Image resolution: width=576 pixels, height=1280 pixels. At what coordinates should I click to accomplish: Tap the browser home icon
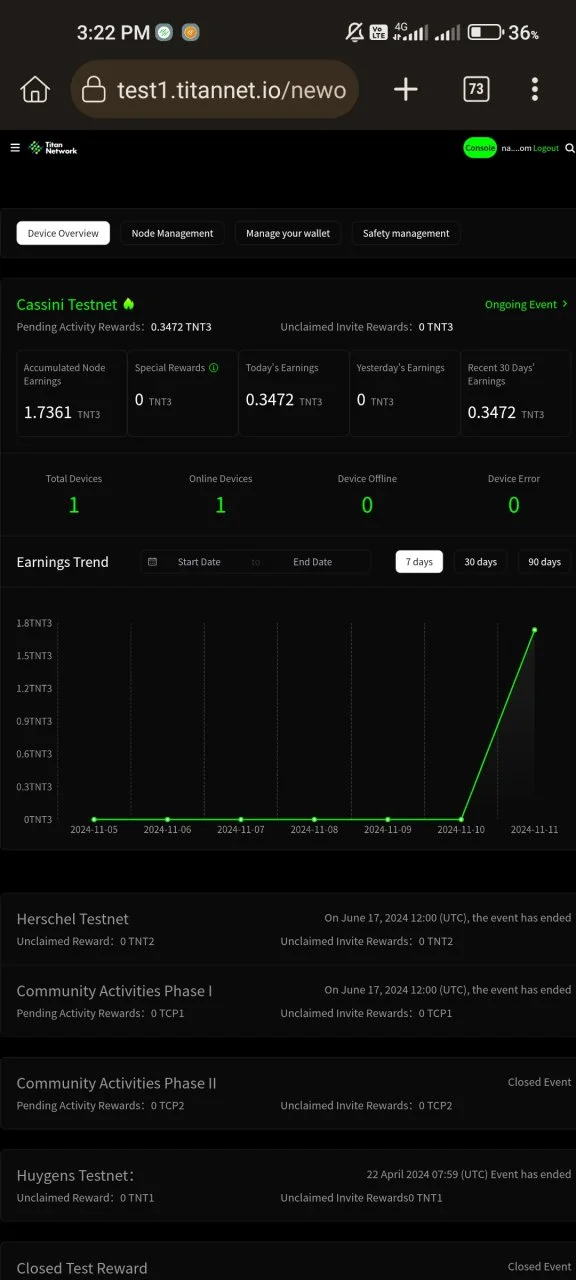click(x=35, y=90)
